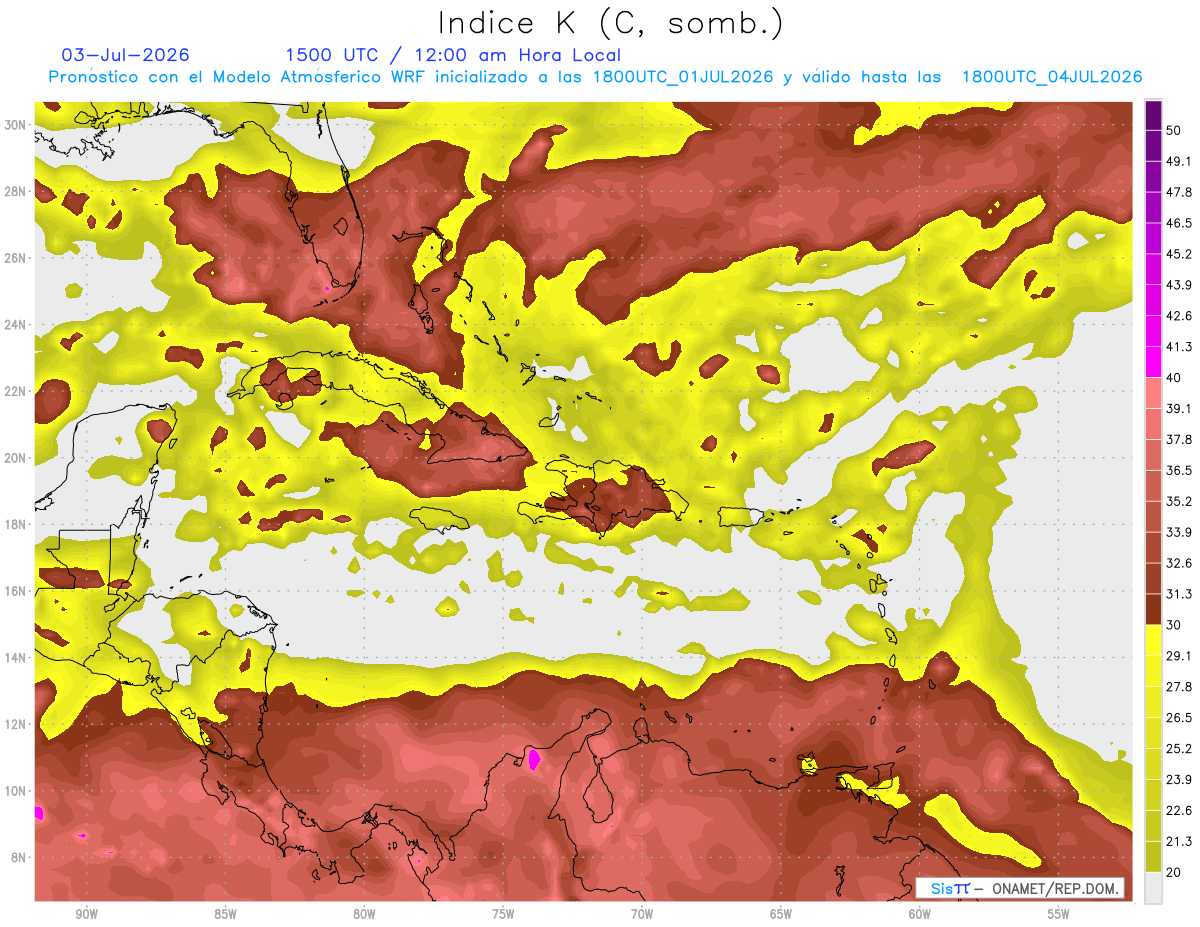Pick the bright yellow swatch between 29.1 and 30
Screen dimensions: 1200x927
click(1153, 640)
